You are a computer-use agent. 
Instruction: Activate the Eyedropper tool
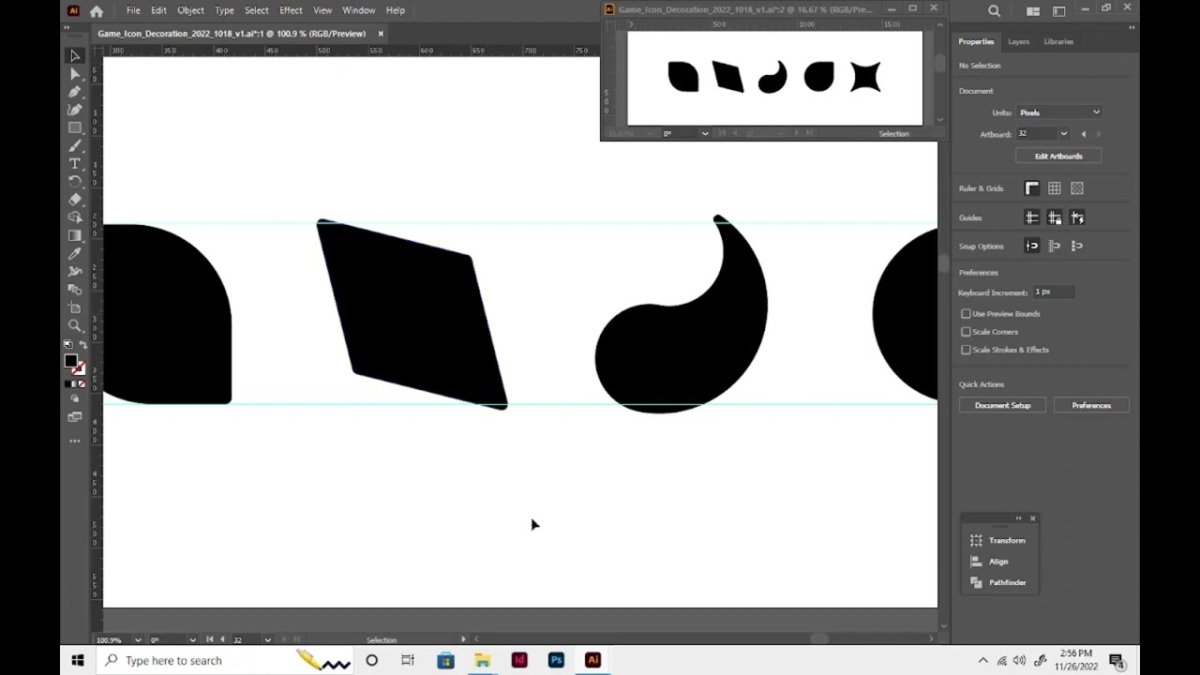75,254
